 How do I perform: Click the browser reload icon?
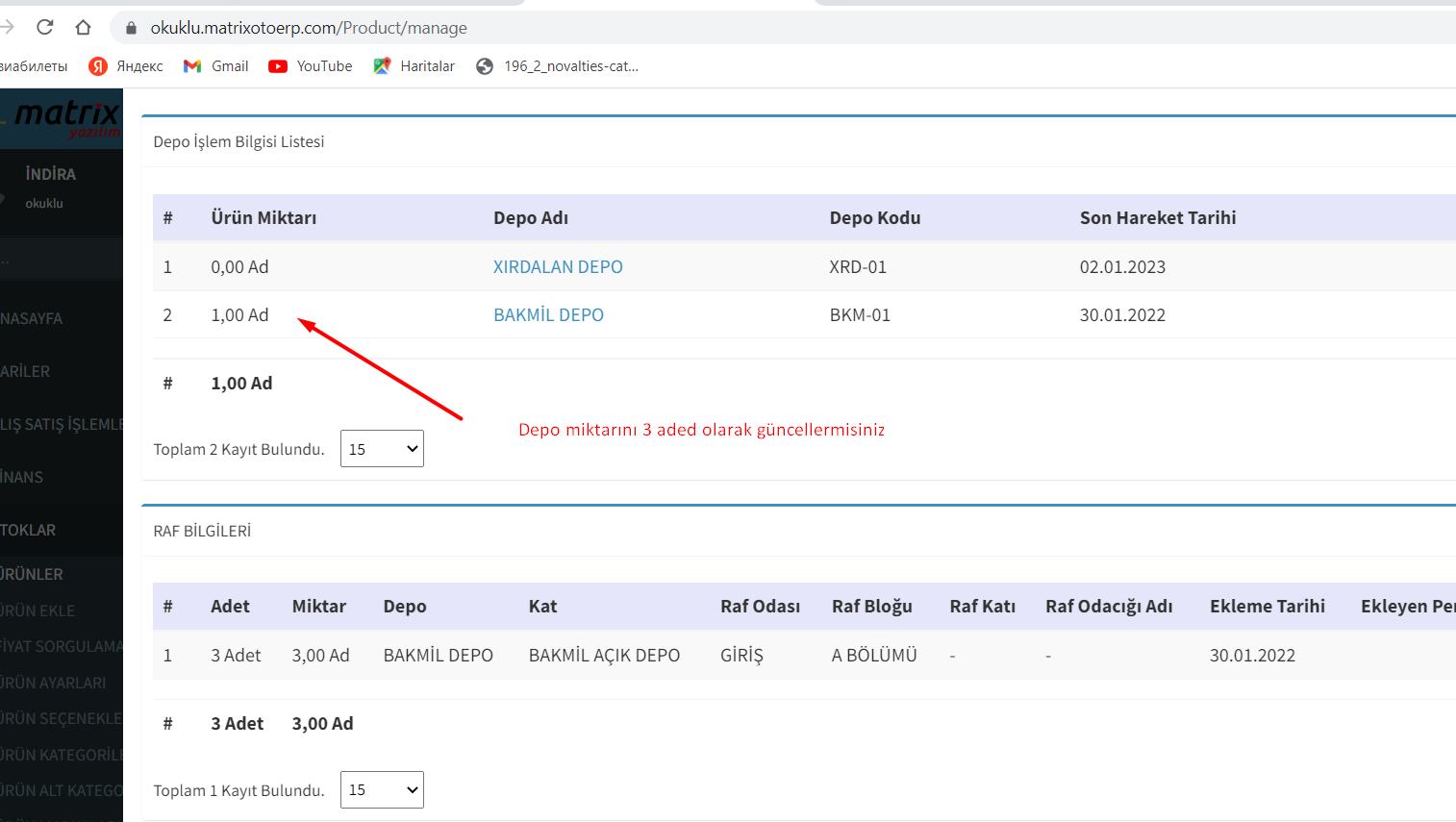pyautogui.click(x=44, y=27)
